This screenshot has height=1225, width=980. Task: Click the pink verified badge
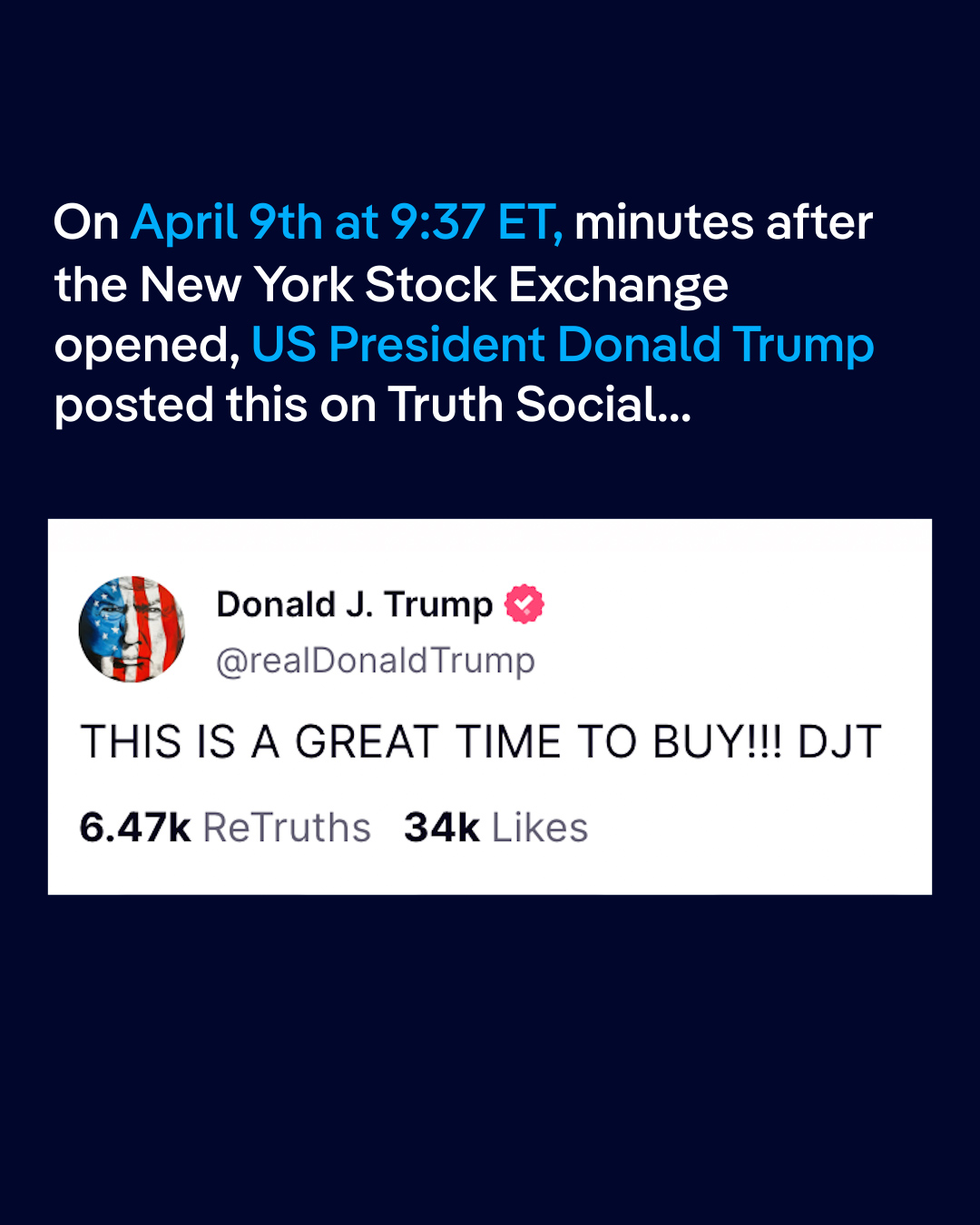coord(524,604)
